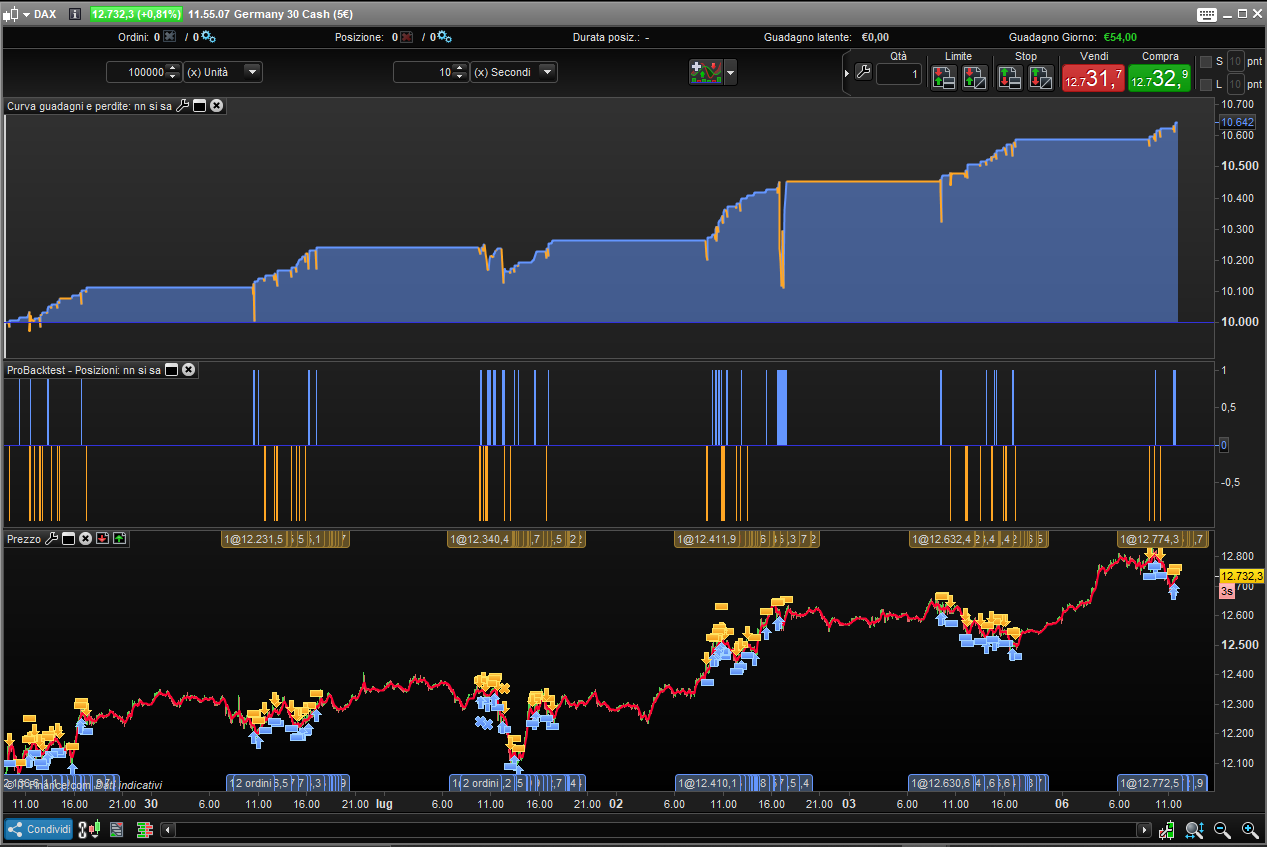This screenshot has height=847, width=1267.
Task: Click the pink '3s' countdown tag
Action: tap(1227, 592)
